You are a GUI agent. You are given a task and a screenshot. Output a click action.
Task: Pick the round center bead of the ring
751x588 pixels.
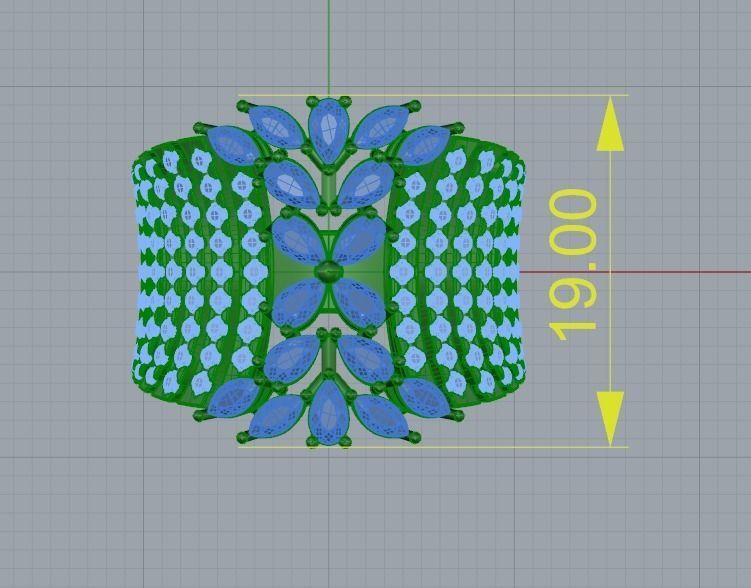329,271
